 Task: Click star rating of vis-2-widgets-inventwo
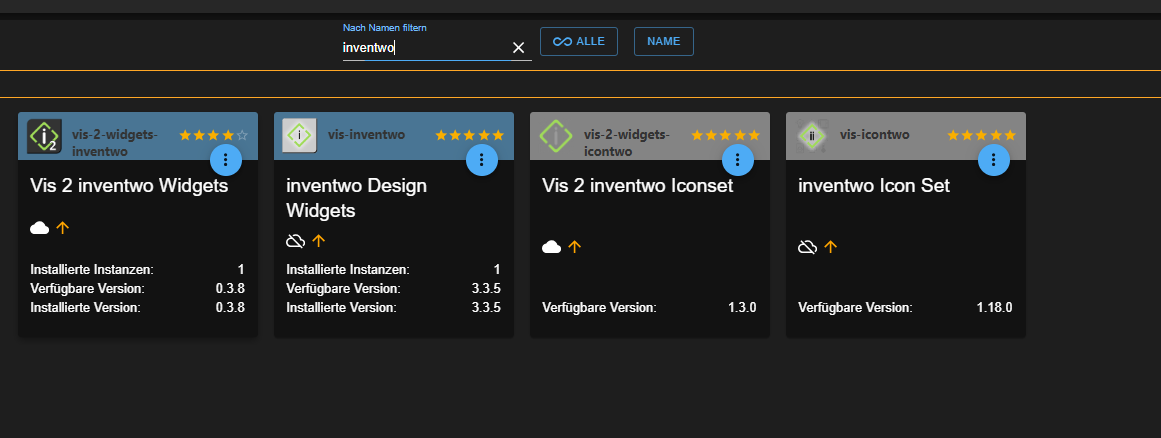[x=213, y=135]
